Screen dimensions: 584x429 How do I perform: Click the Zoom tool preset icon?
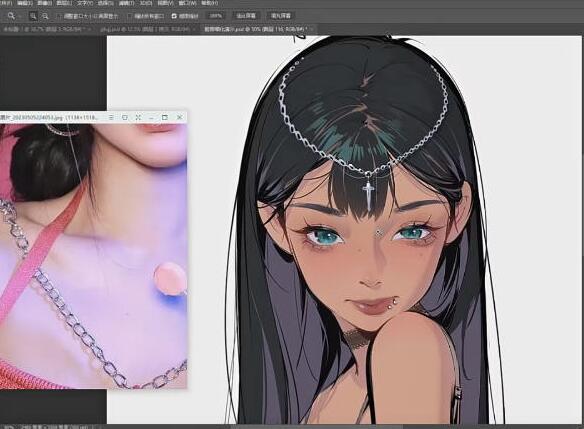pyautogui.click(x=11, y=16)
